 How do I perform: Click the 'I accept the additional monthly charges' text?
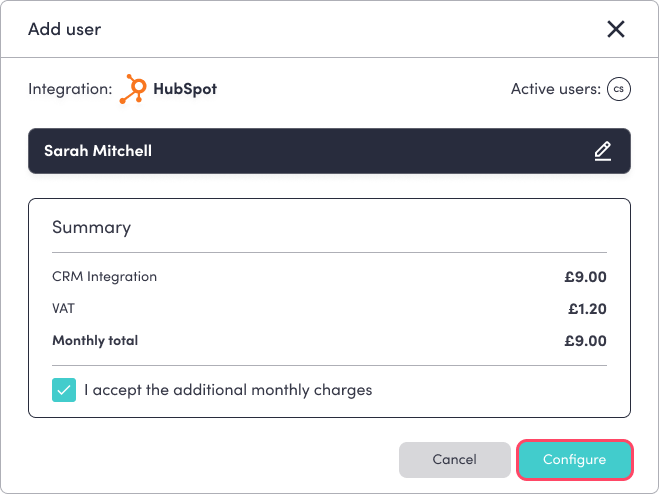click(x=228, y=390)
